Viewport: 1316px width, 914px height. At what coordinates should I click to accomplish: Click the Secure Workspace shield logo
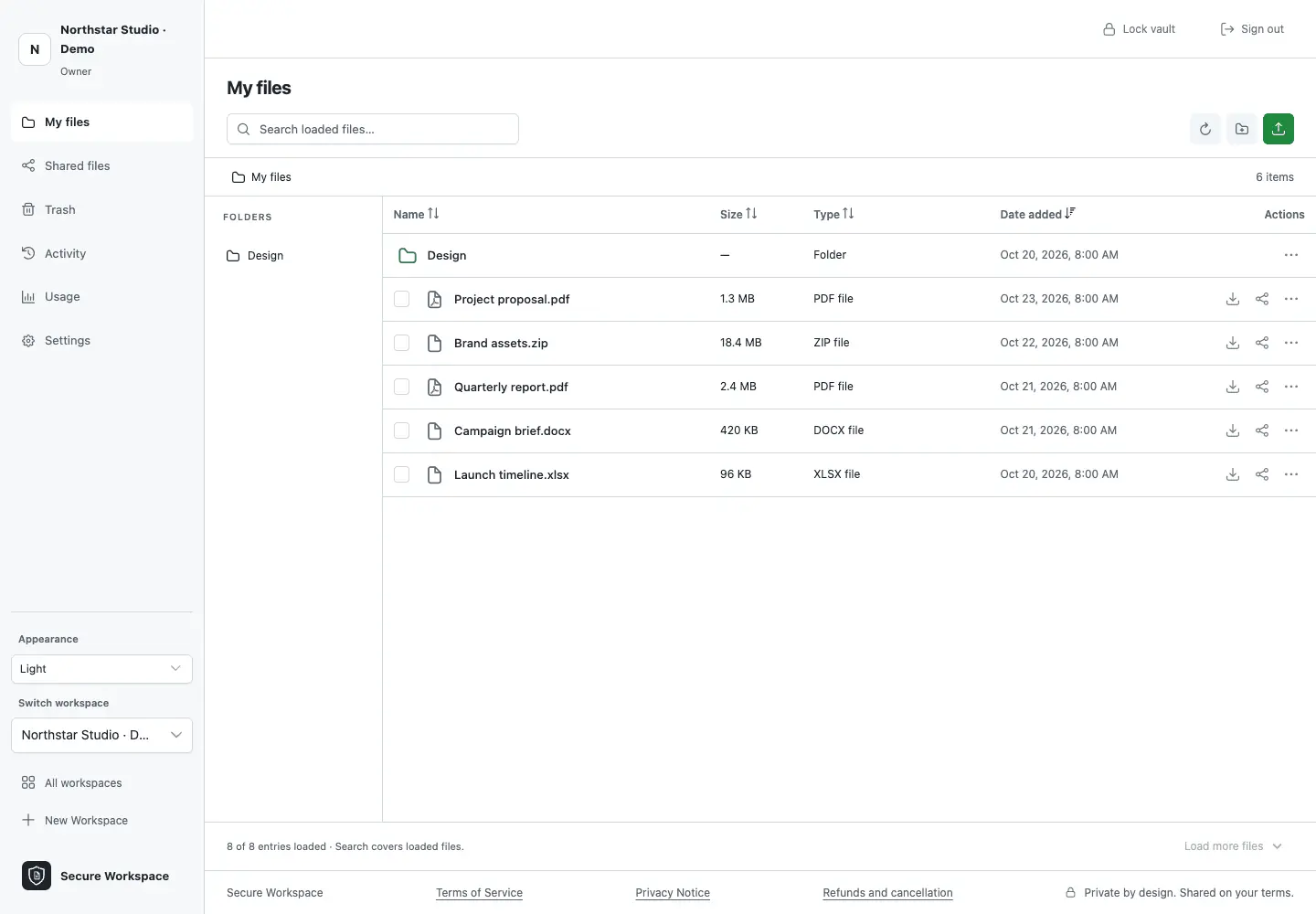(x=37, y=876)
